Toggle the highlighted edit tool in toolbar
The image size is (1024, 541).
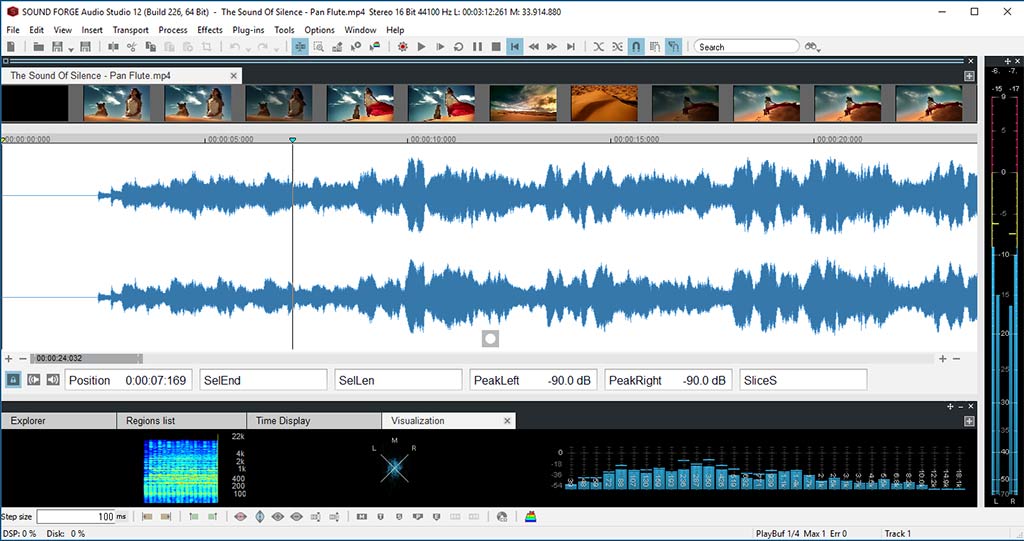click(x=300, y=47)
